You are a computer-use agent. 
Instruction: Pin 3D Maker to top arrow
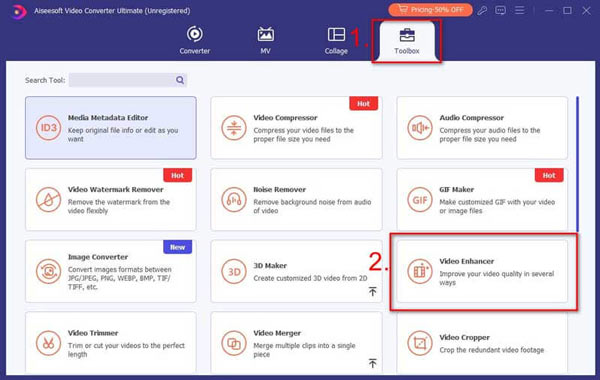tap(372, 292)
